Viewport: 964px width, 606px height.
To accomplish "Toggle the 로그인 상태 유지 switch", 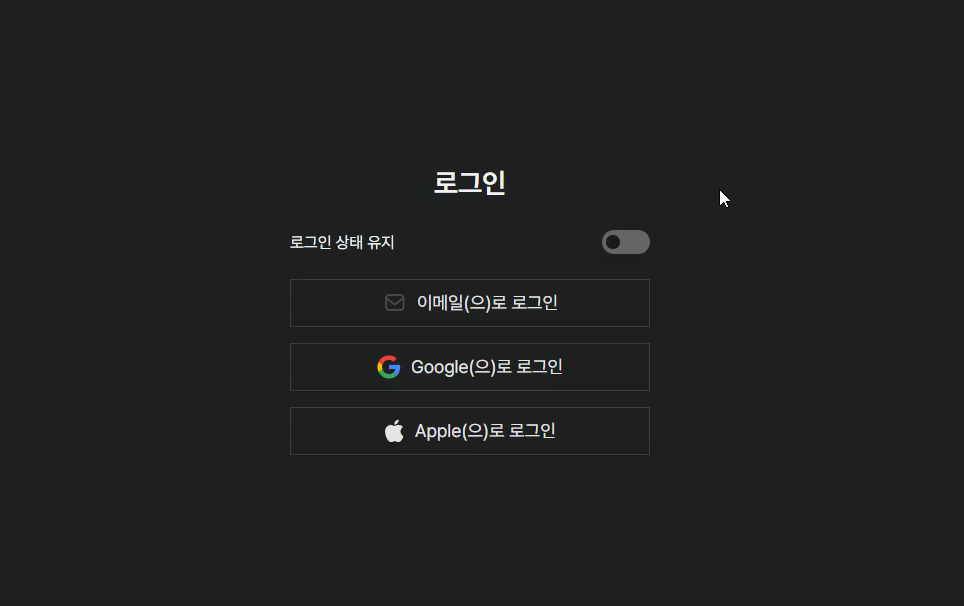I will point(625,242).
